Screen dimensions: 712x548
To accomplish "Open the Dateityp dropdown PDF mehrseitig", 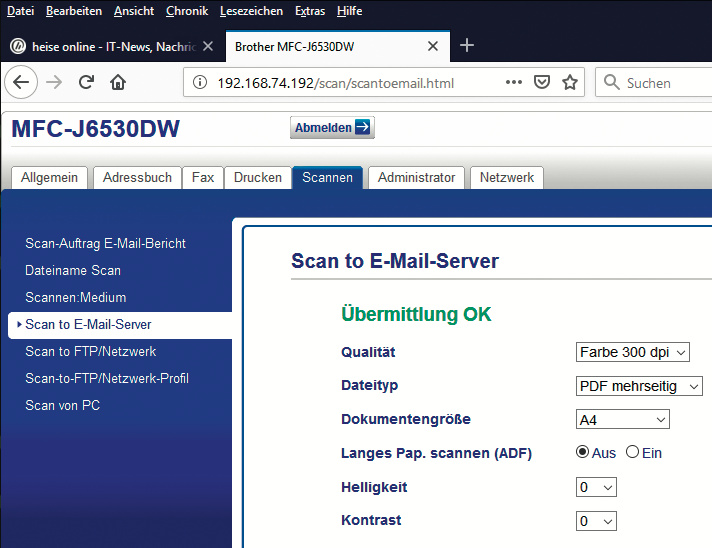I will tap(639, 386).
